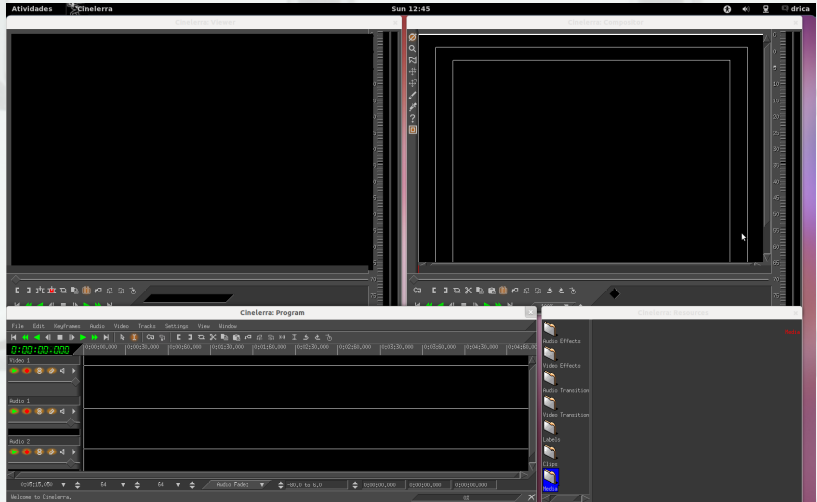Click the paste icon in Program toolbar

pos(236,337)
